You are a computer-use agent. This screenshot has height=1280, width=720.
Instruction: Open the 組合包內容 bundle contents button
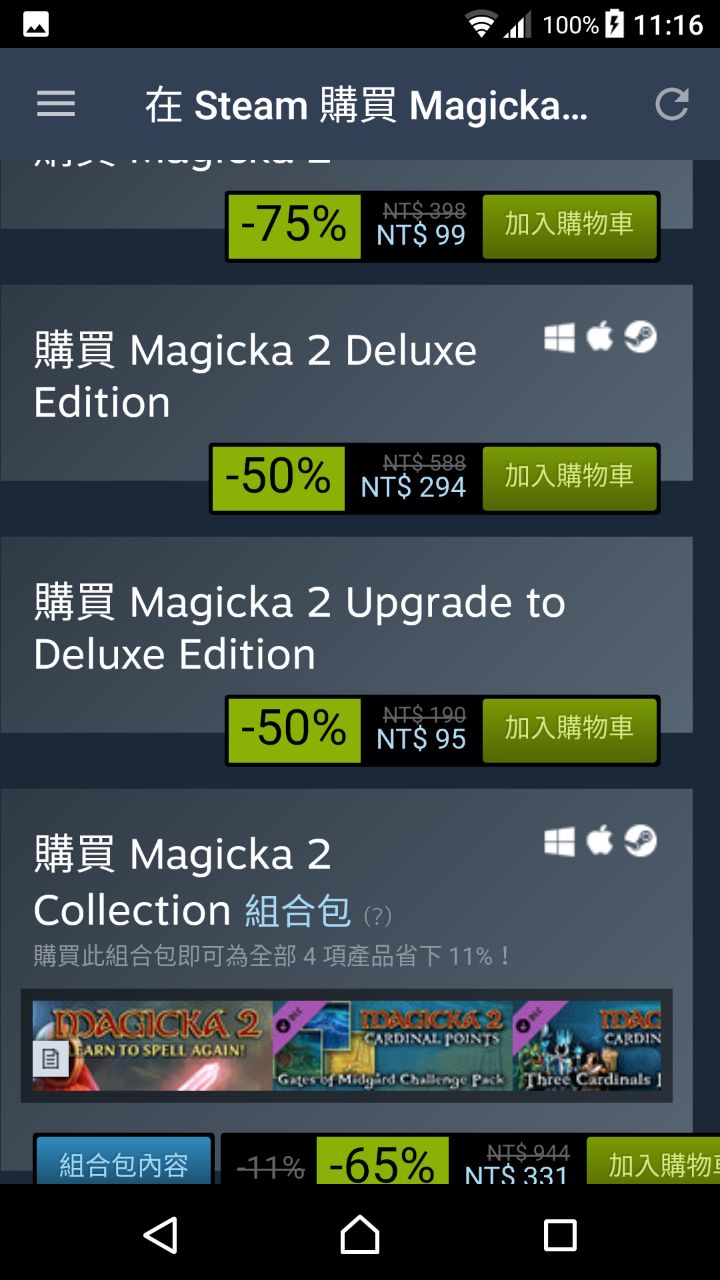point(124,1164)
